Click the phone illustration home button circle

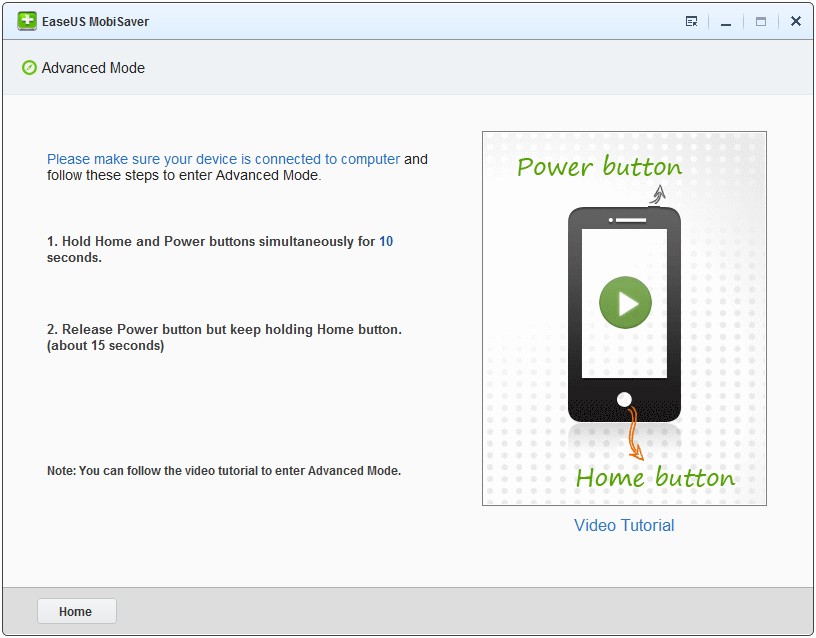(x=624, y=400)
